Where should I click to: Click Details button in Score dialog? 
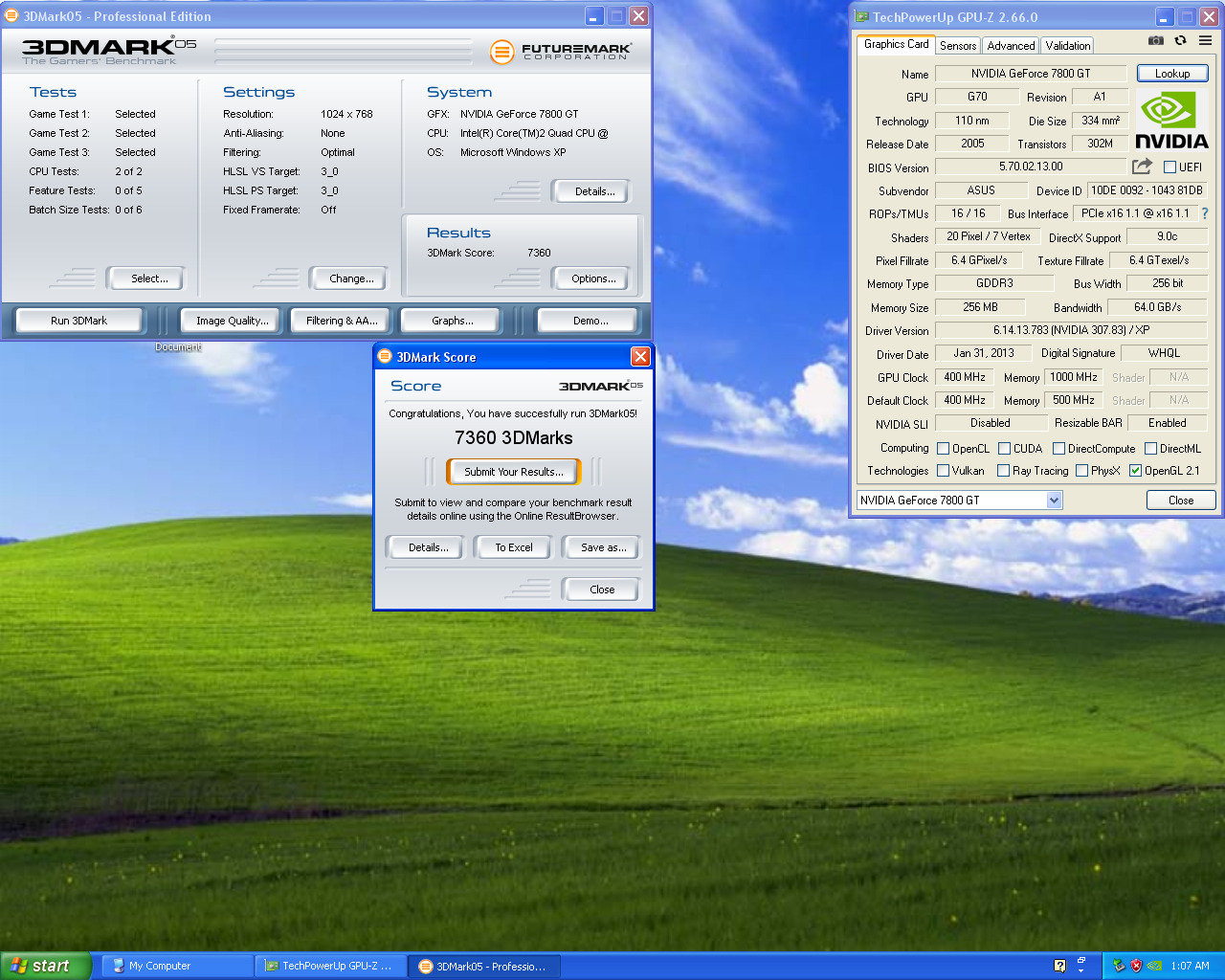pyautogui.click(x=428, y=547)
